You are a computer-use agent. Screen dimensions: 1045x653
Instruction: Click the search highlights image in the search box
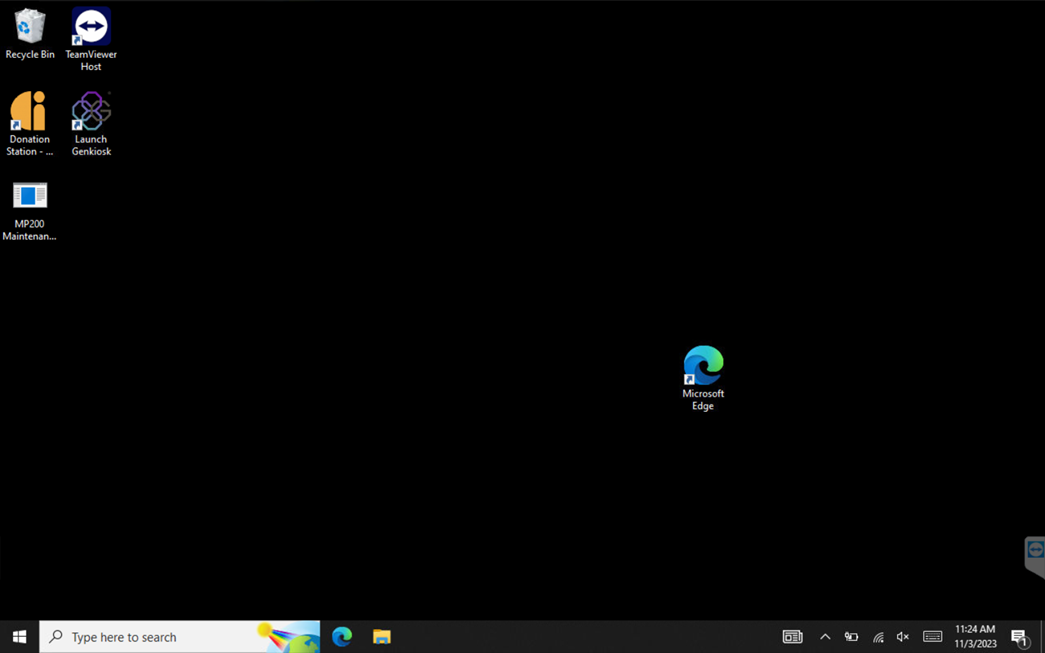point(287,637)
